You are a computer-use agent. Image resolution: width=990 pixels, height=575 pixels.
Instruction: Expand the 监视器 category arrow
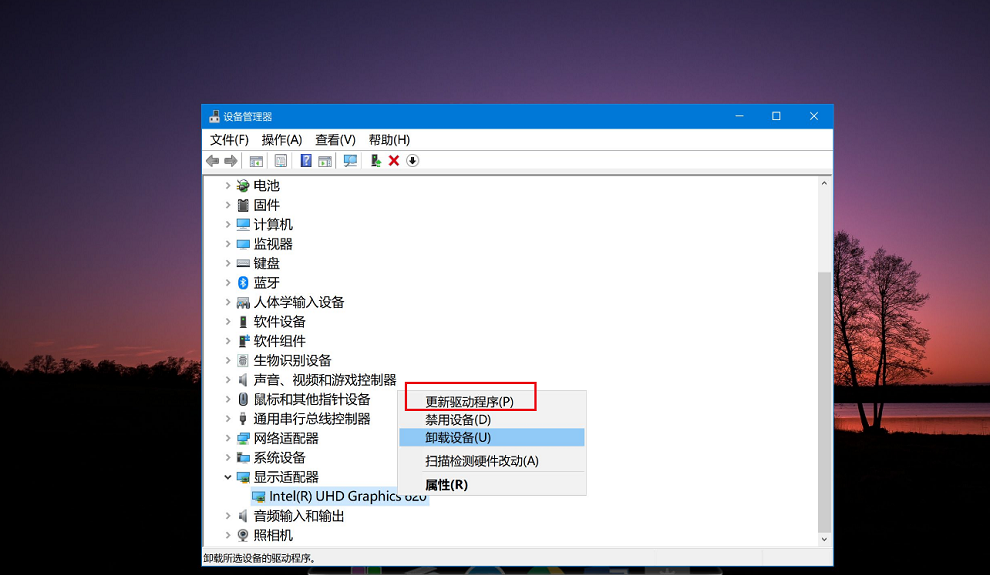pos(228,244)
